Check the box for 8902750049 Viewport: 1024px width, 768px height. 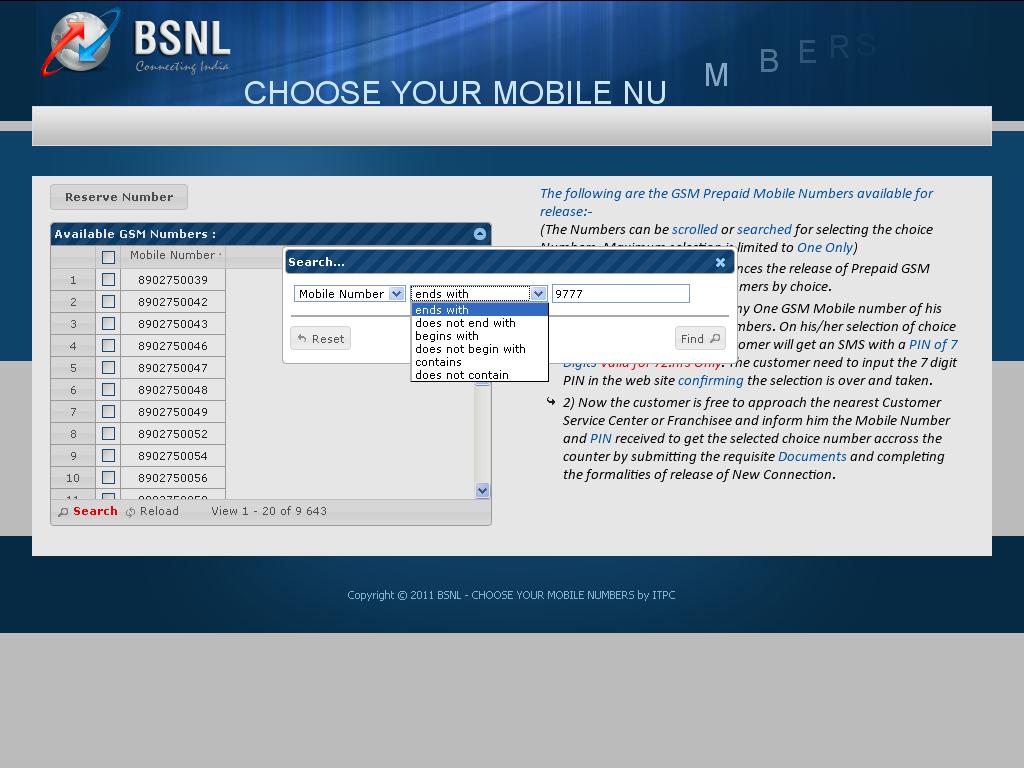tap(108, 411)
